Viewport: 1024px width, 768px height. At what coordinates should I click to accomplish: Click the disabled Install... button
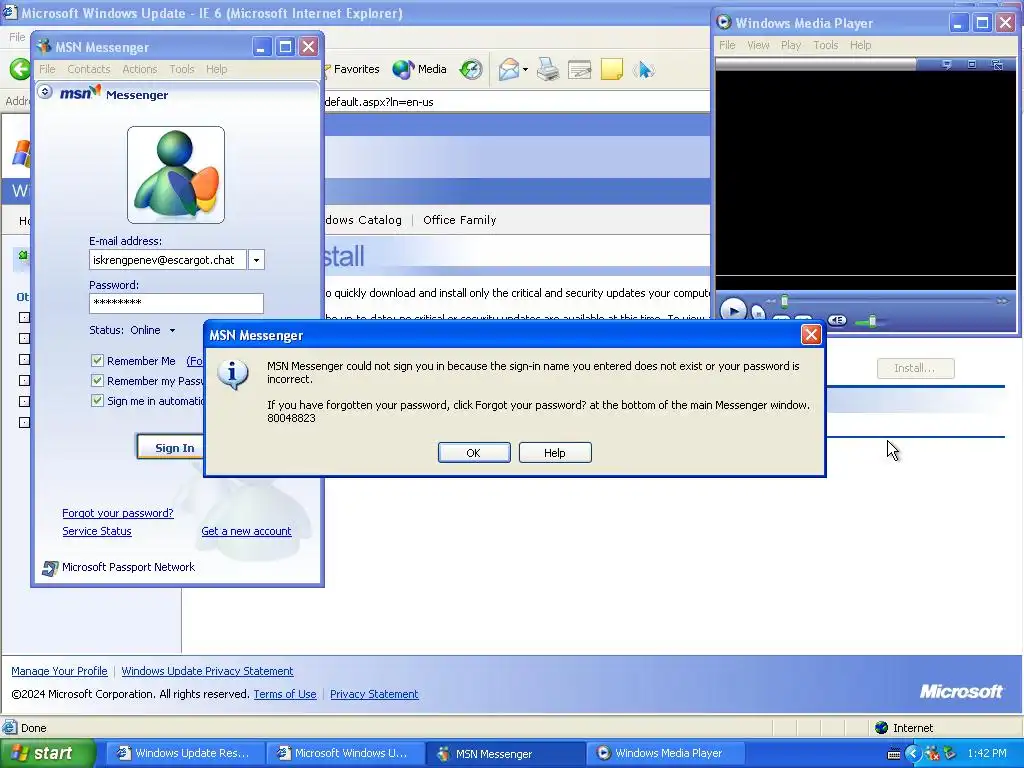click(916, 368)
